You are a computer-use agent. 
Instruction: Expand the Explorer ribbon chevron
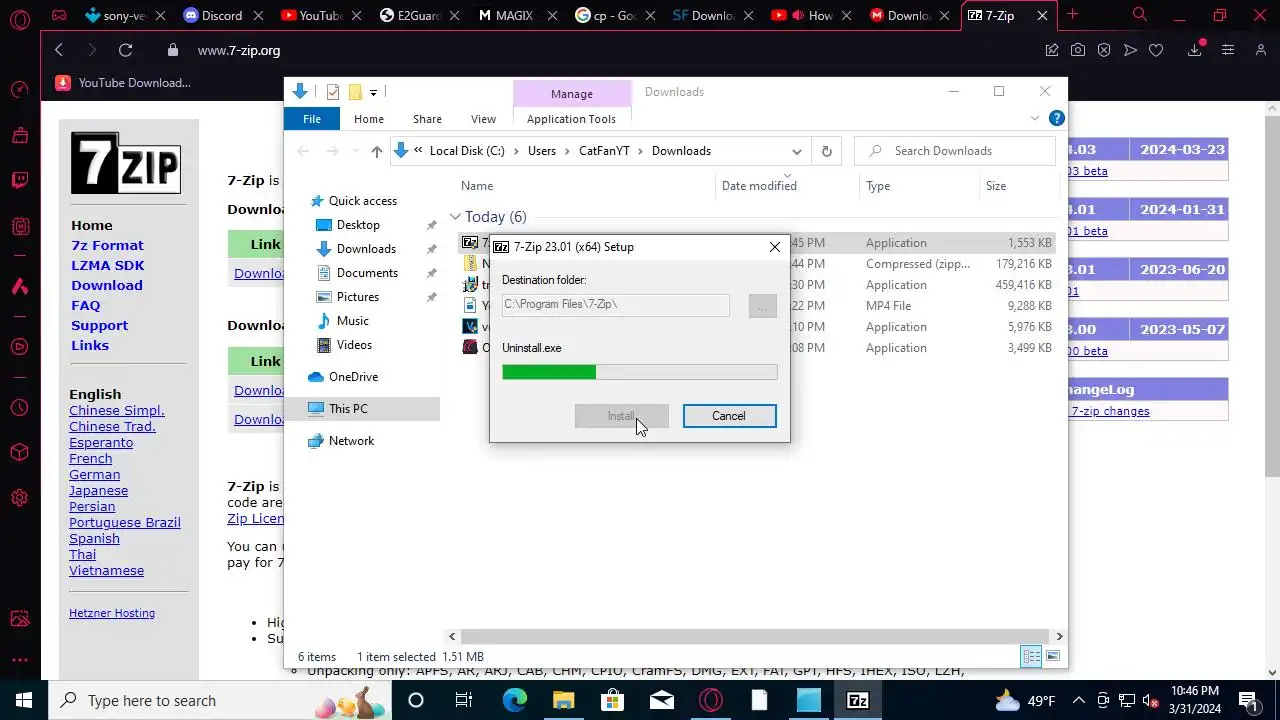1035,118
